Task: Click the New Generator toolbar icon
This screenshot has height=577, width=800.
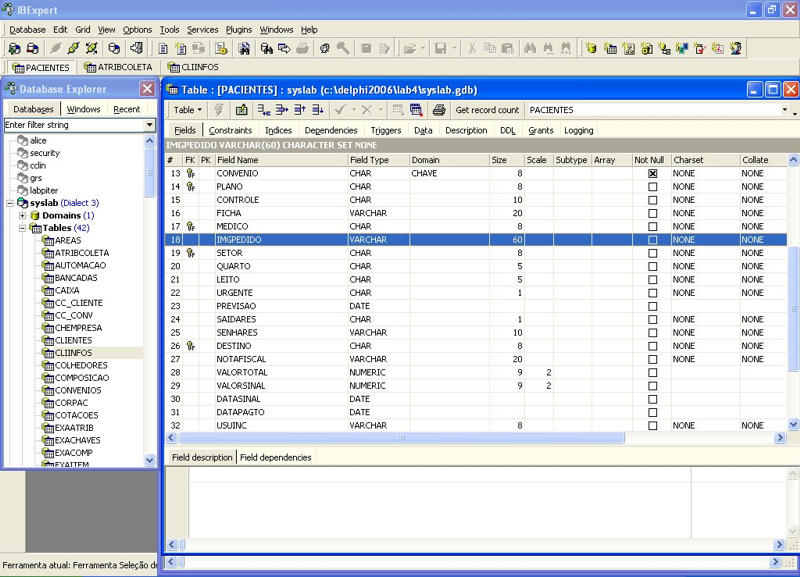Action: point(682,48)
